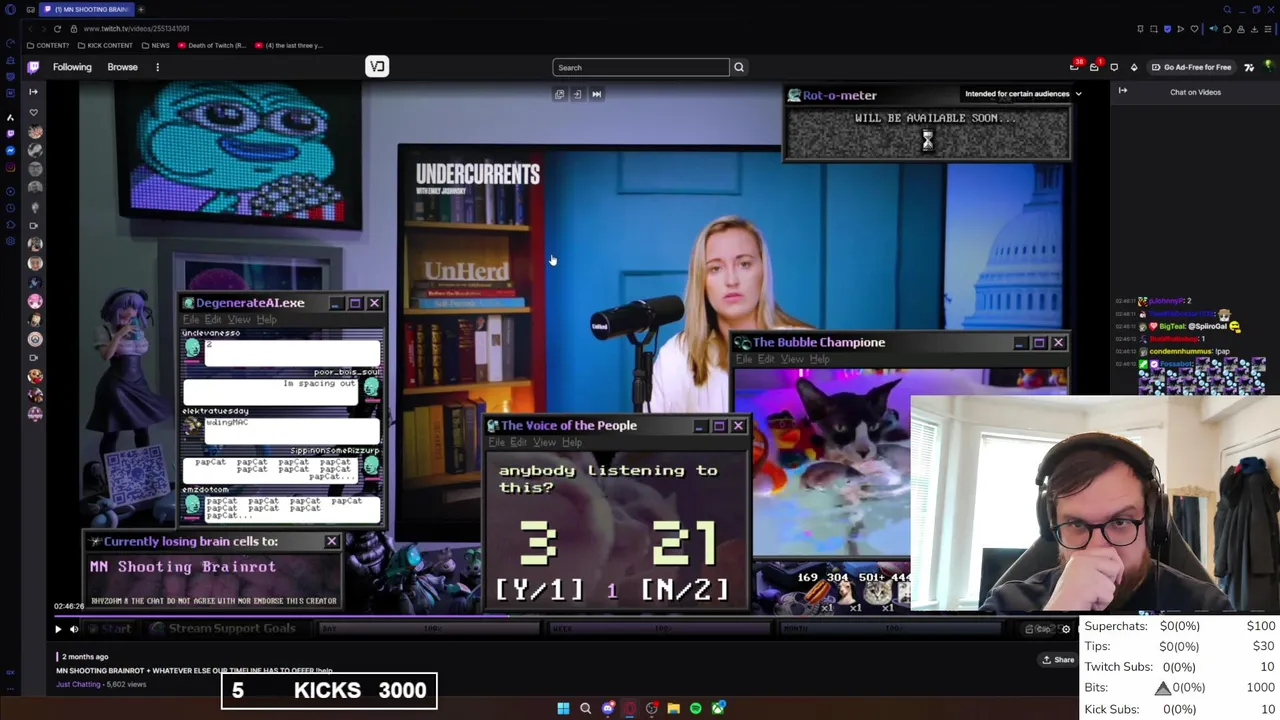The image size is (1280, 720).
Task: Click the pJohnnyP chat message
Action: click(x=1154, y=301)
